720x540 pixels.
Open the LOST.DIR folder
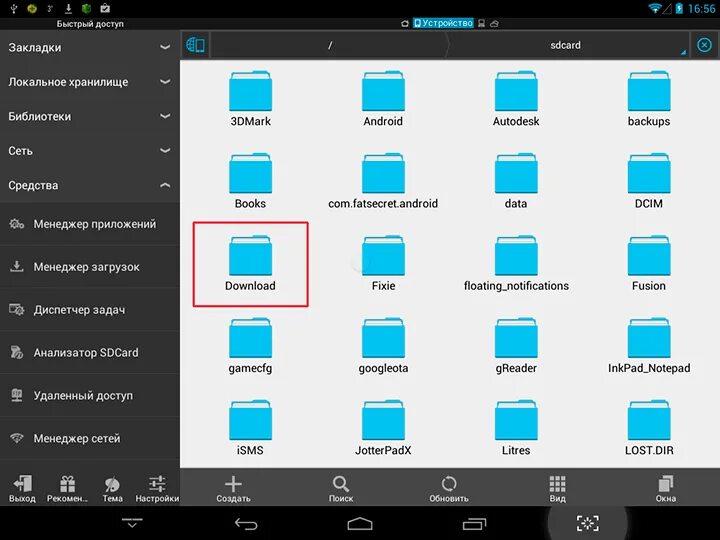(x=648, y=428)
